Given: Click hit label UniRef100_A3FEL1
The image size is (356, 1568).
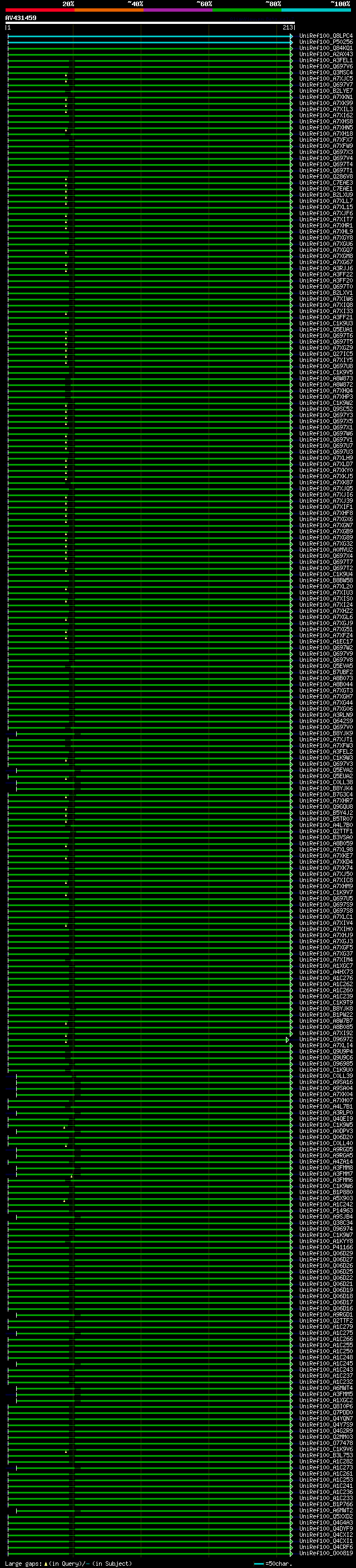Looking at the screenshot, I should point(317,61).
